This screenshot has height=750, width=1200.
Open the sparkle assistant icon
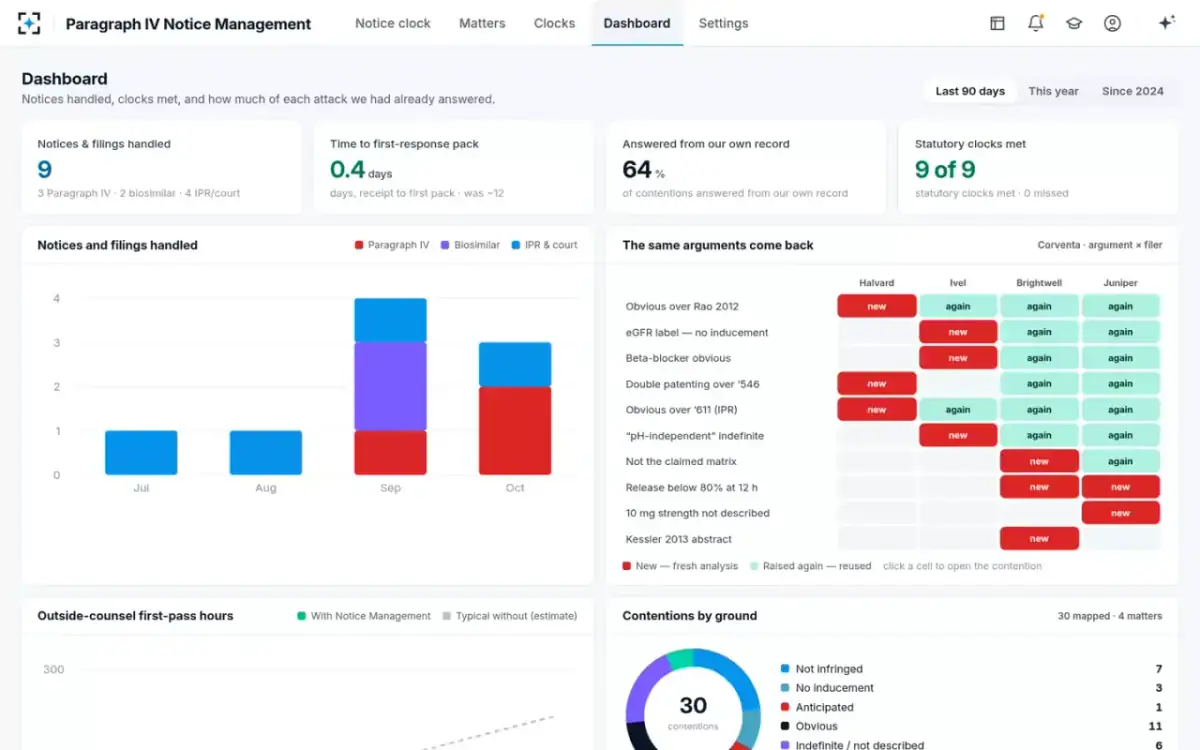coord(1166,23)
